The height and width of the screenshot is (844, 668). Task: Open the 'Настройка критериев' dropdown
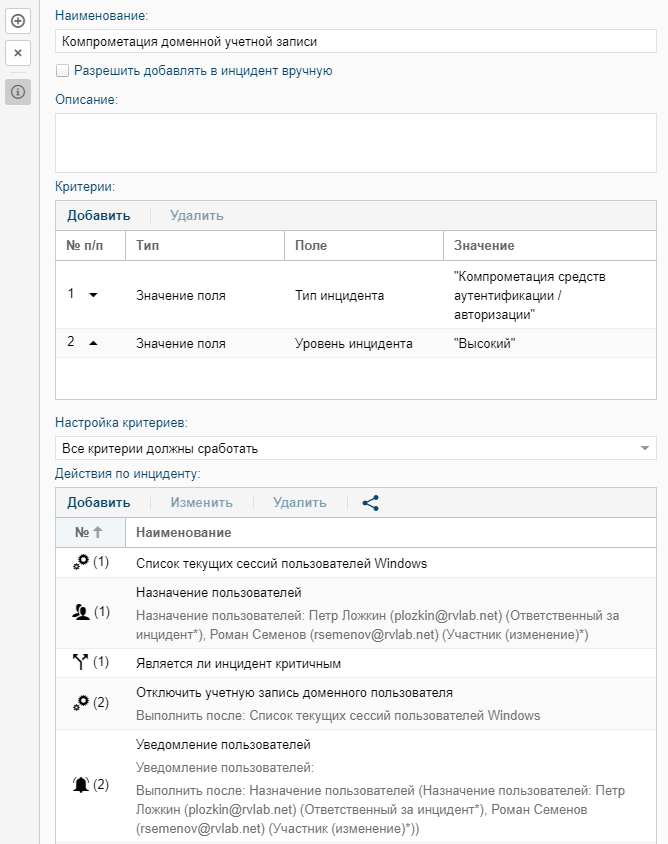pyautogui.click(x=355, y=448)
